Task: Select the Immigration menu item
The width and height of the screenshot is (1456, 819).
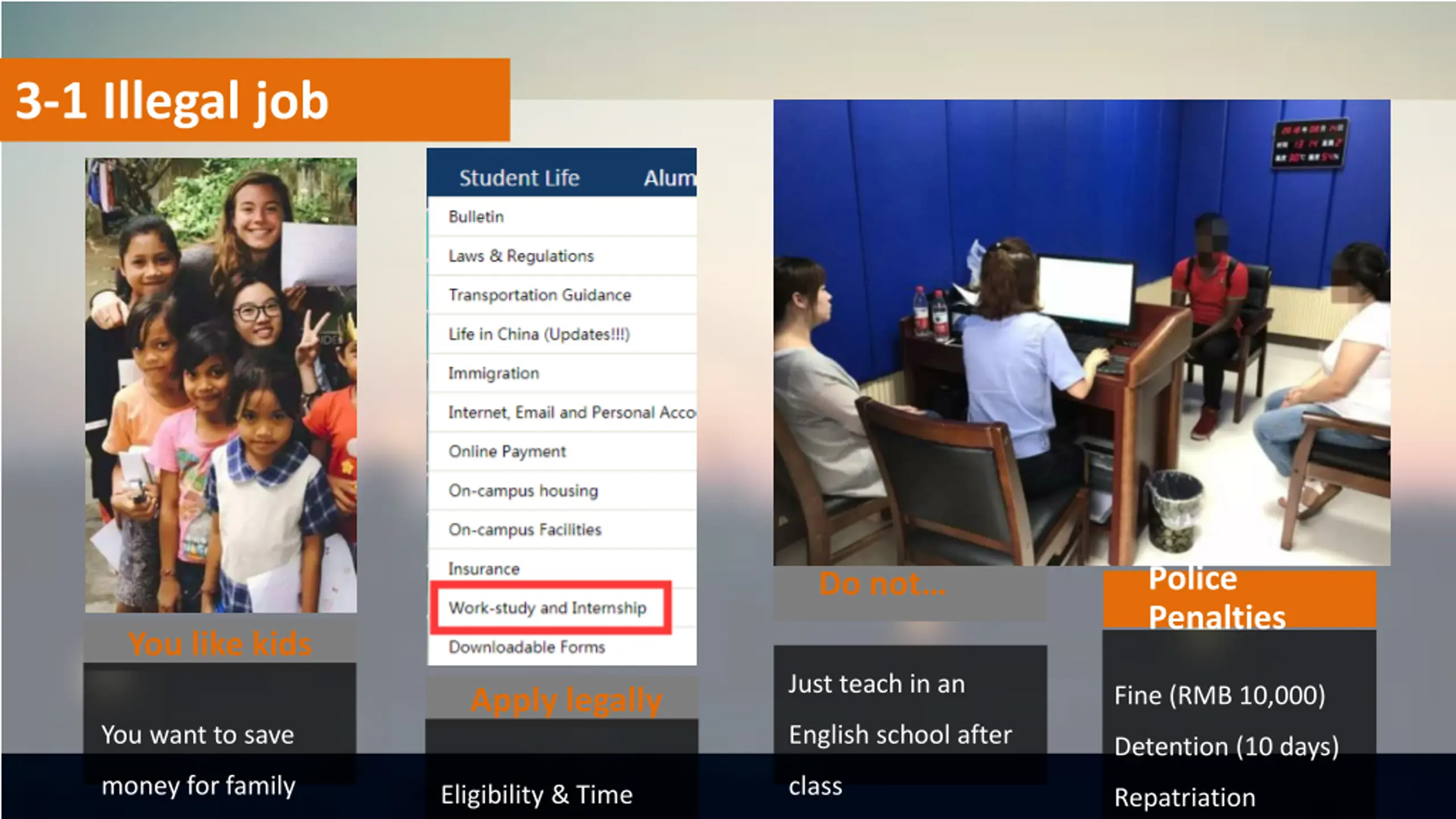Action: pyautogui.click(x=562, y=373)
